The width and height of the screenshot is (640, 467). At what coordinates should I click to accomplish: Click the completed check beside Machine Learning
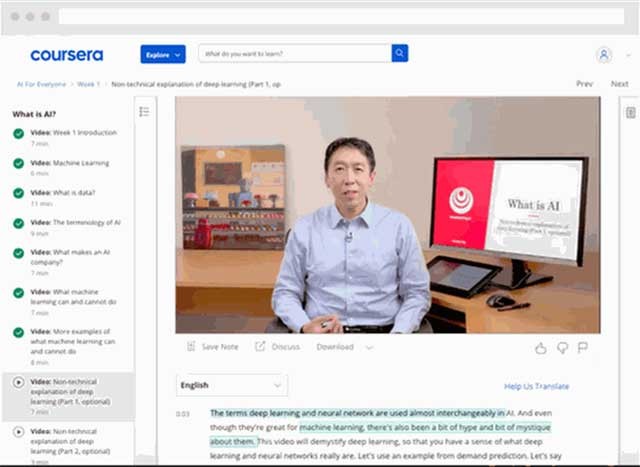click(18, 163)
